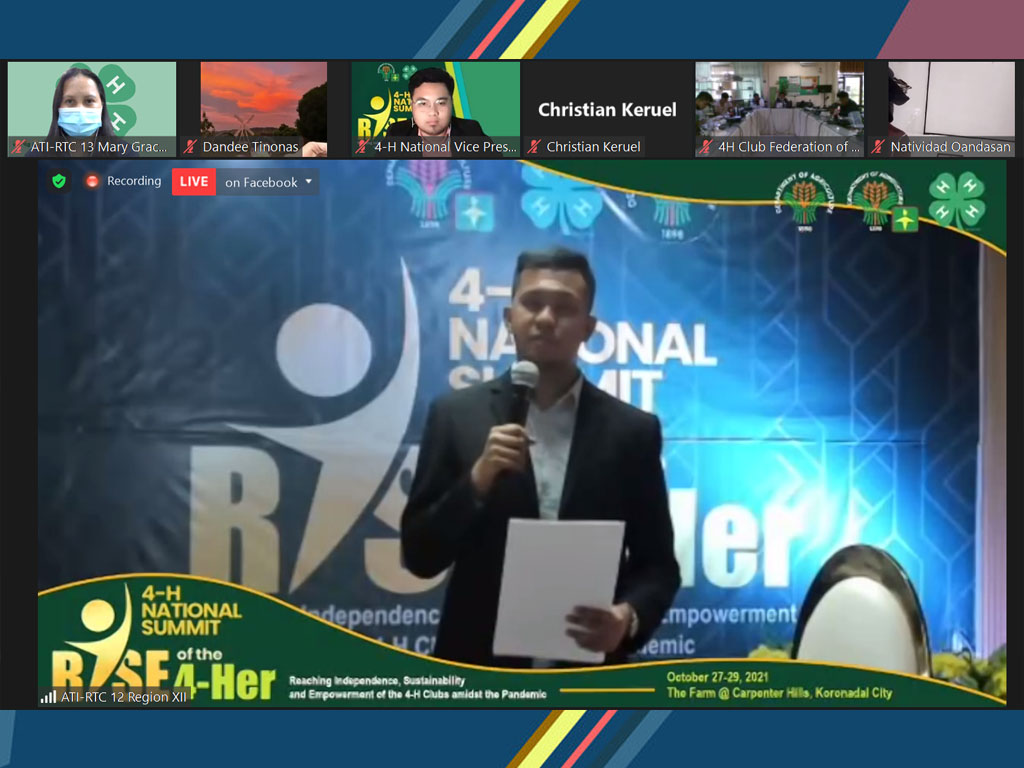The image size is (1024, 768).
Task: Select the ATI-RTC 13 Mary Grace video thumbnail
Action: 92,109
